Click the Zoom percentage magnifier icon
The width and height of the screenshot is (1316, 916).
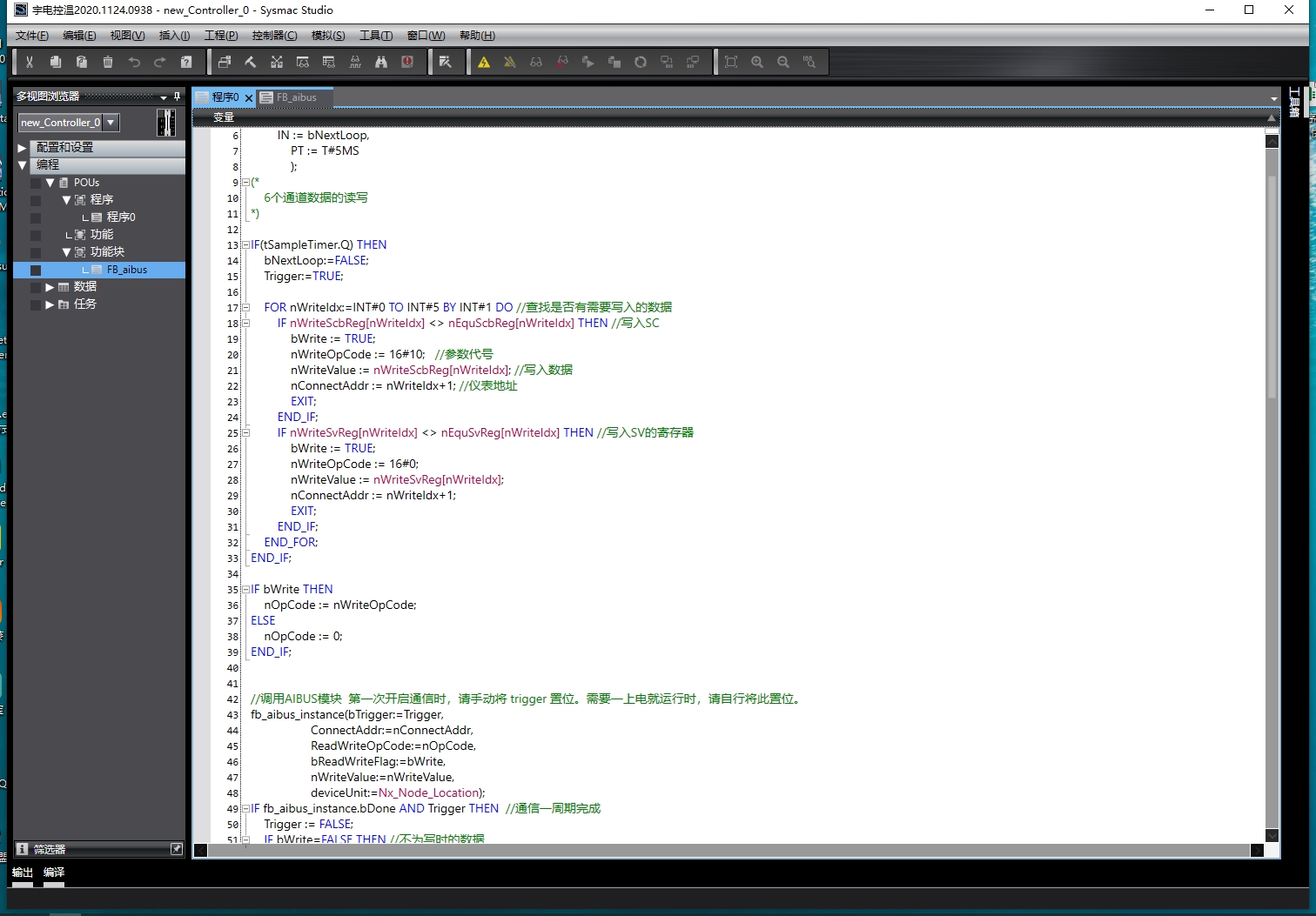pyautogui.click(x=809, y=62)
